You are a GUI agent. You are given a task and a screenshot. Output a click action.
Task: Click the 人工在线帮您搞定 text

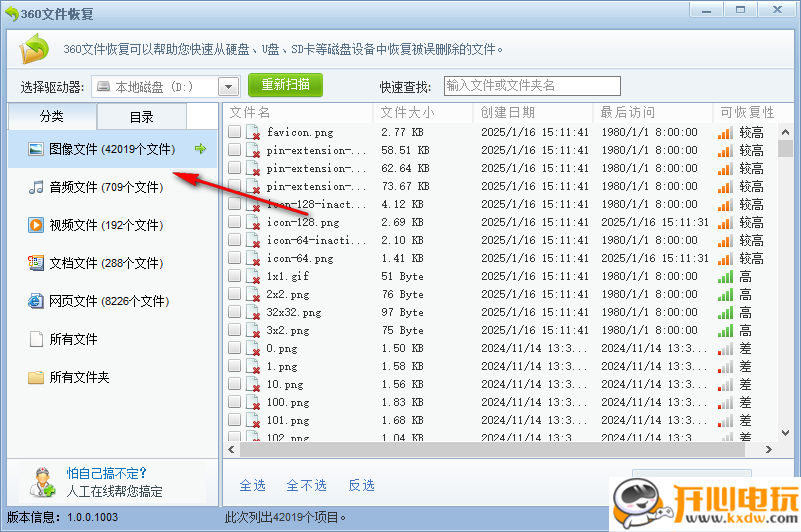114,492
